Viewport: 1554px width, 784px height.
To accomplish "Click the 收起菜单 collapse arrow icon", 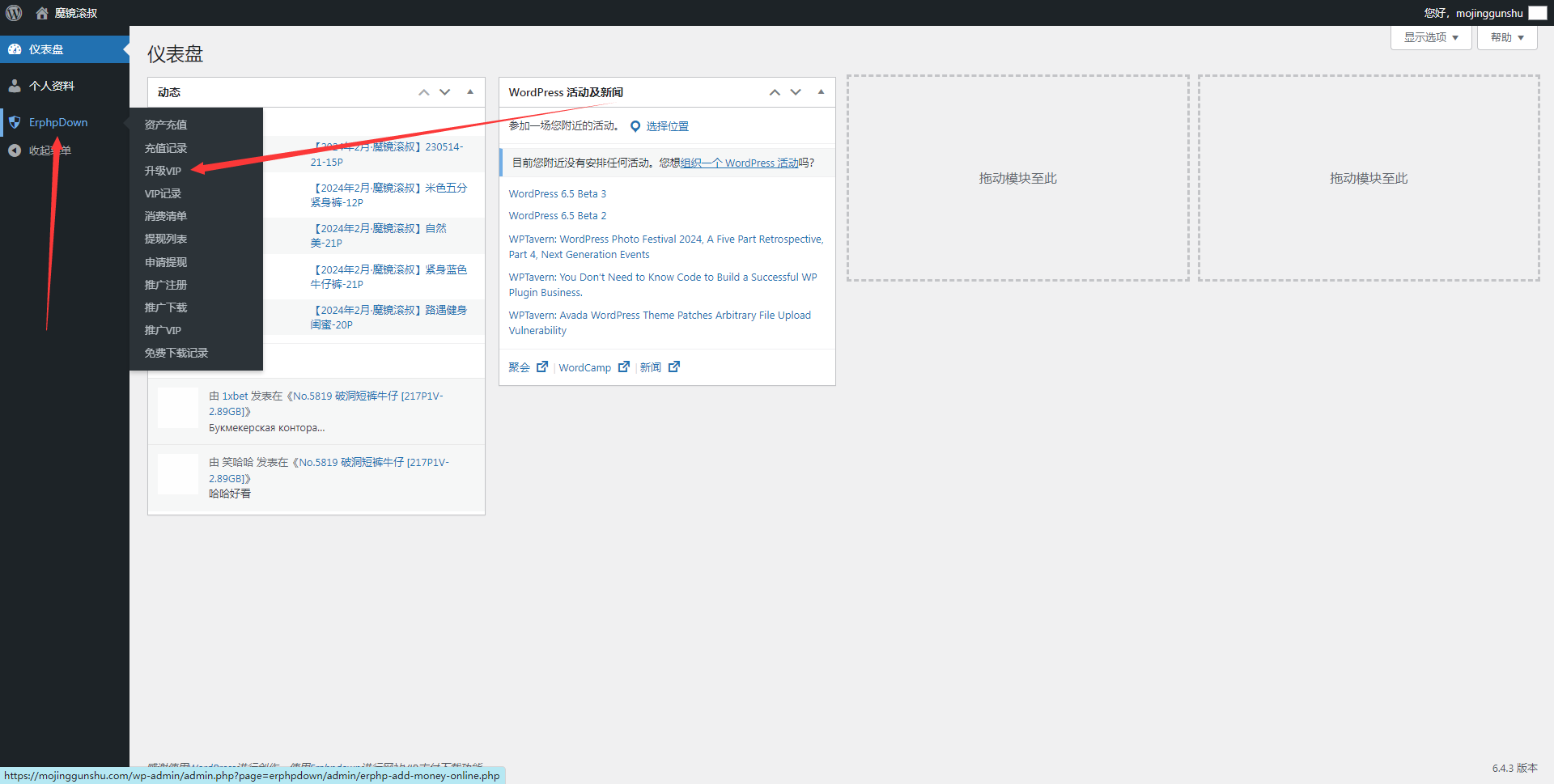I will [x=15, y=150].
